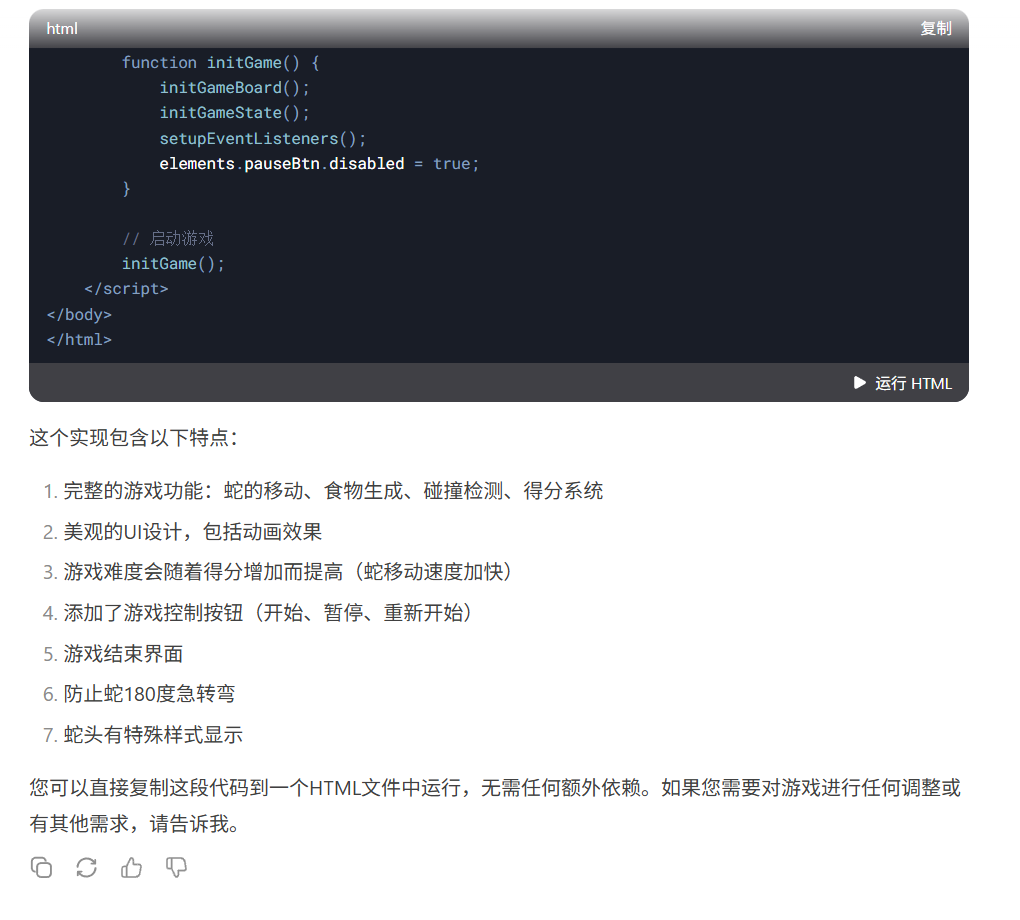This screenshot has width=1020, height=920.
Task: Click code line setupEventListeners();
Action: pyautogui.click(x=263, y=139)
